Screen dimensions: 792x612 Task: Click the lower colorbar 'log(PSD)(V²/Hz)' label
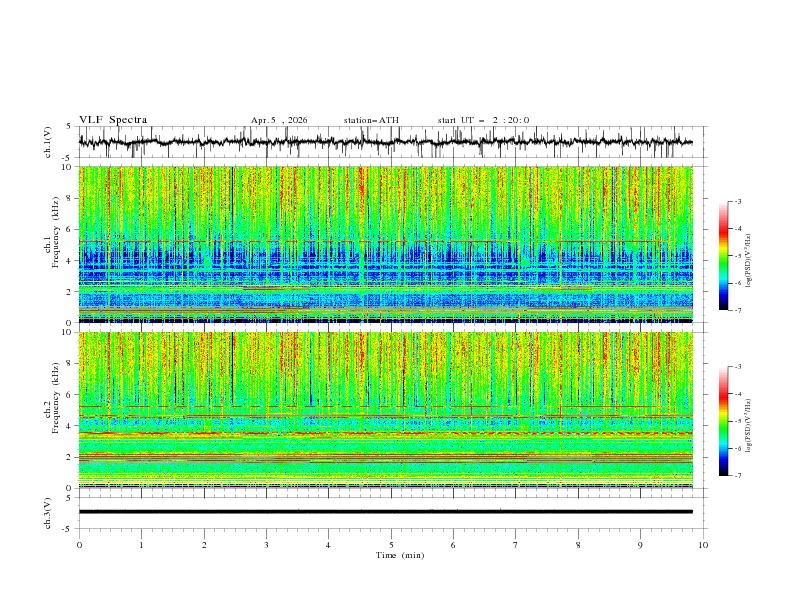(749, 426)
